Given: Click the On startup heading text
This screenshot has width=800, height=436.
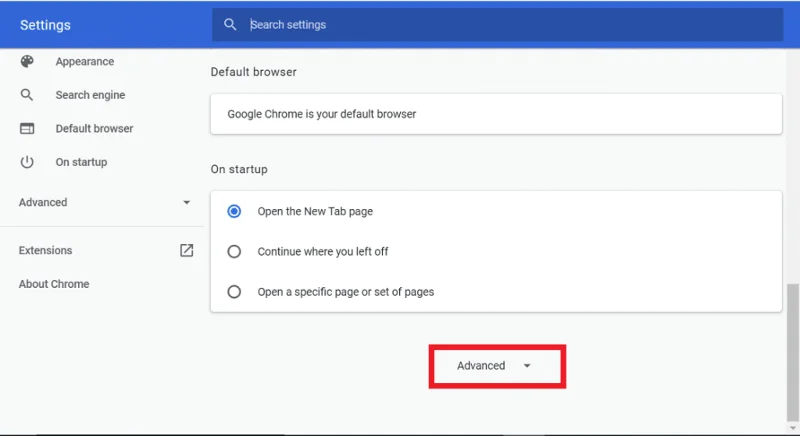Looking at the screenshot, I should (x=239, y=169).
